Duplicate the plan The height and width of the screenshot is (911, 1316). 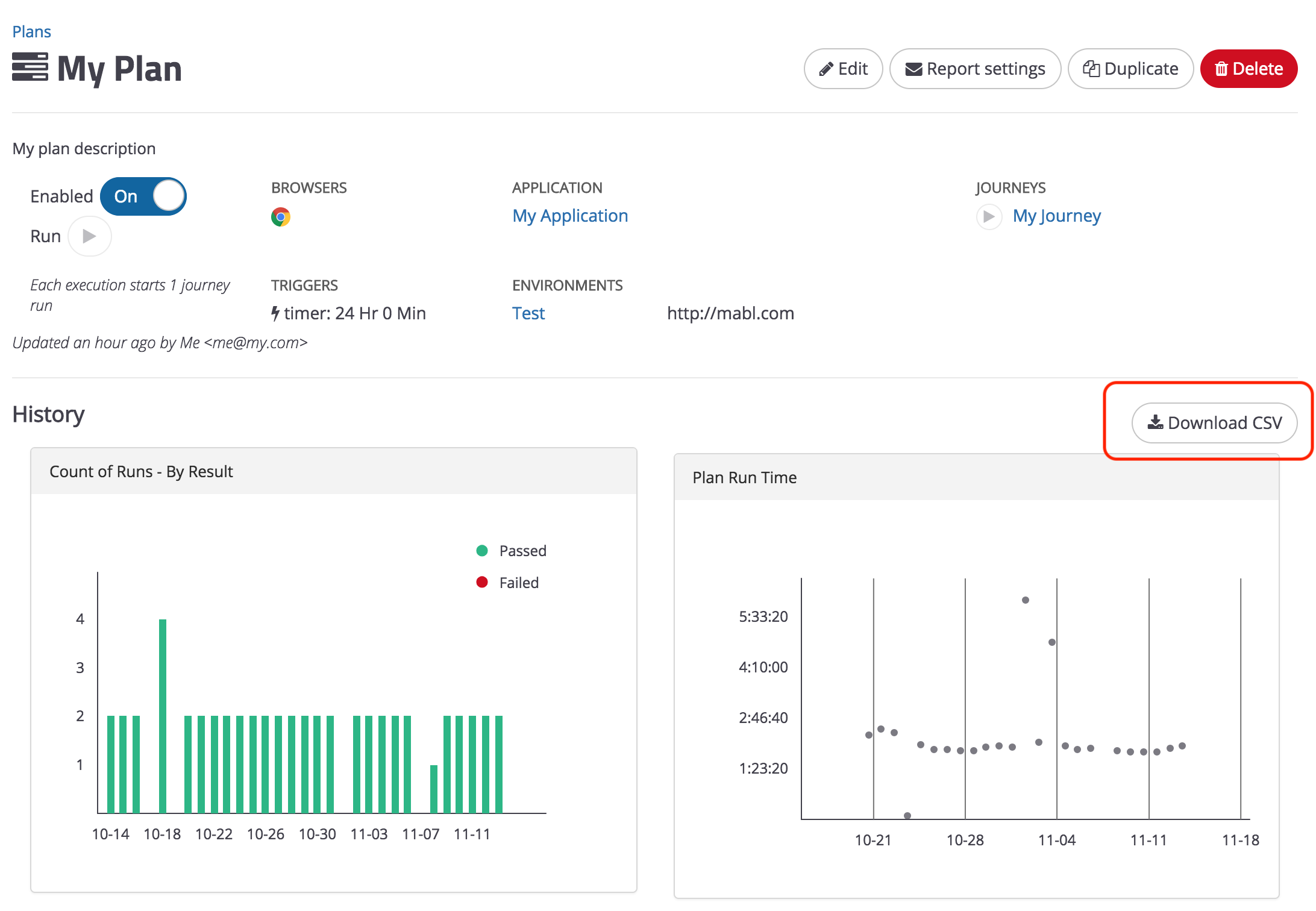pos(1130,69)
